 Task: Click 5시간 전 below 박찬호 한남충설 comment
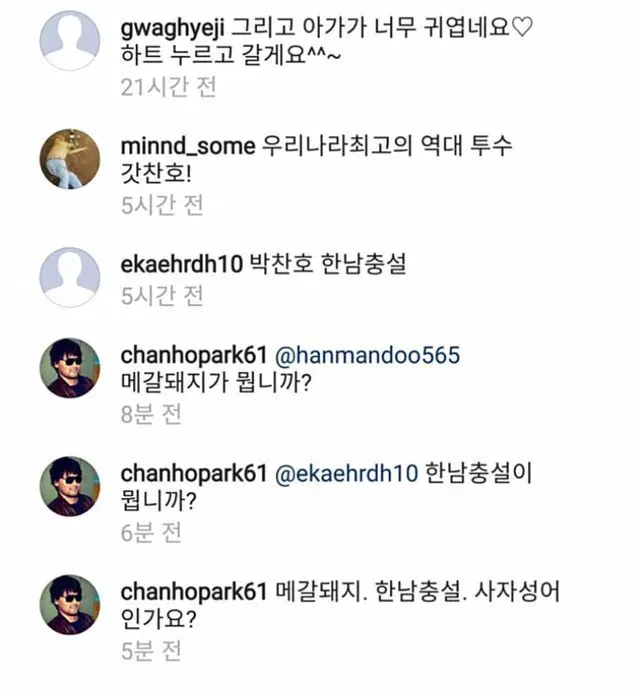tap(162, 296)
